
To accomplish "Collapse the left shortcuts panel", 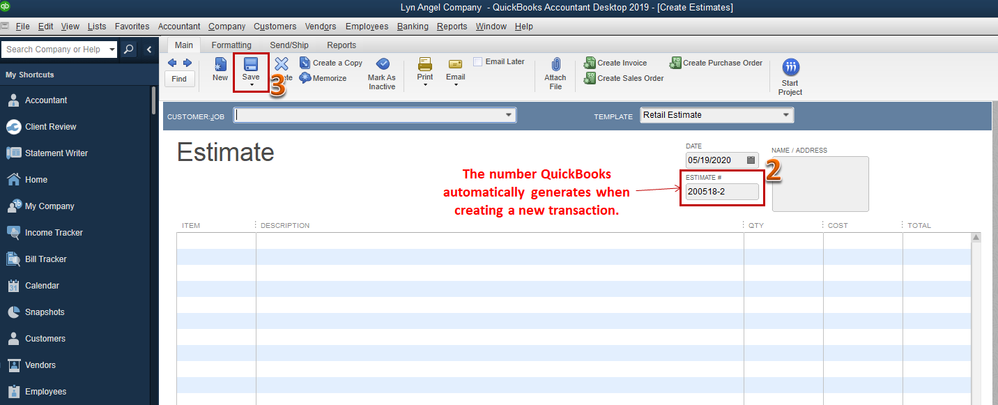I will [x=149, y=49].
